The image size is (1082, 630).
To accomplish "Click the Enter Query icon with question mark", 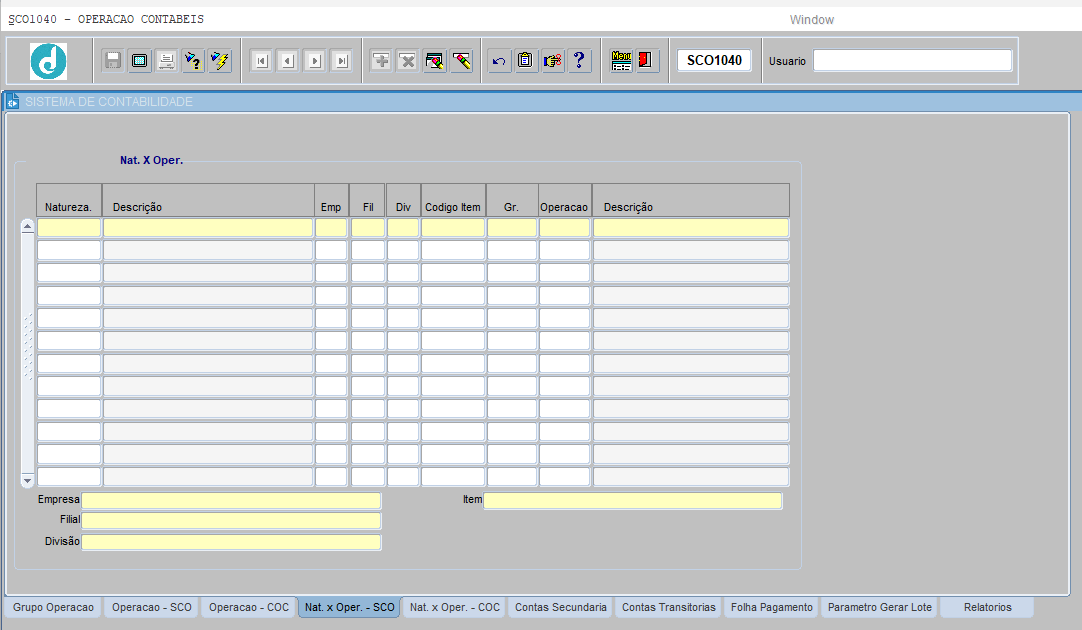I will coord(193,61).
